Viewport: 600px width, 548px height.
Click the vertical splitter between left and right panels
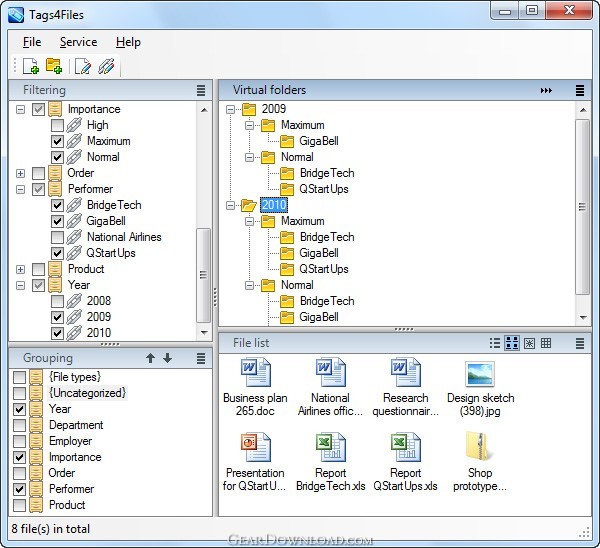[215, 297]
